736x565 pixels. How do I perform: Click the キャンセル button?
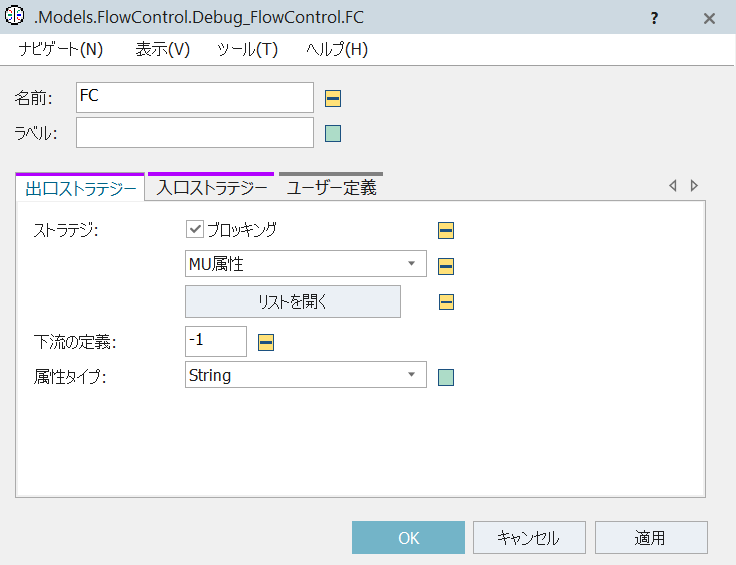coord(529,538)
